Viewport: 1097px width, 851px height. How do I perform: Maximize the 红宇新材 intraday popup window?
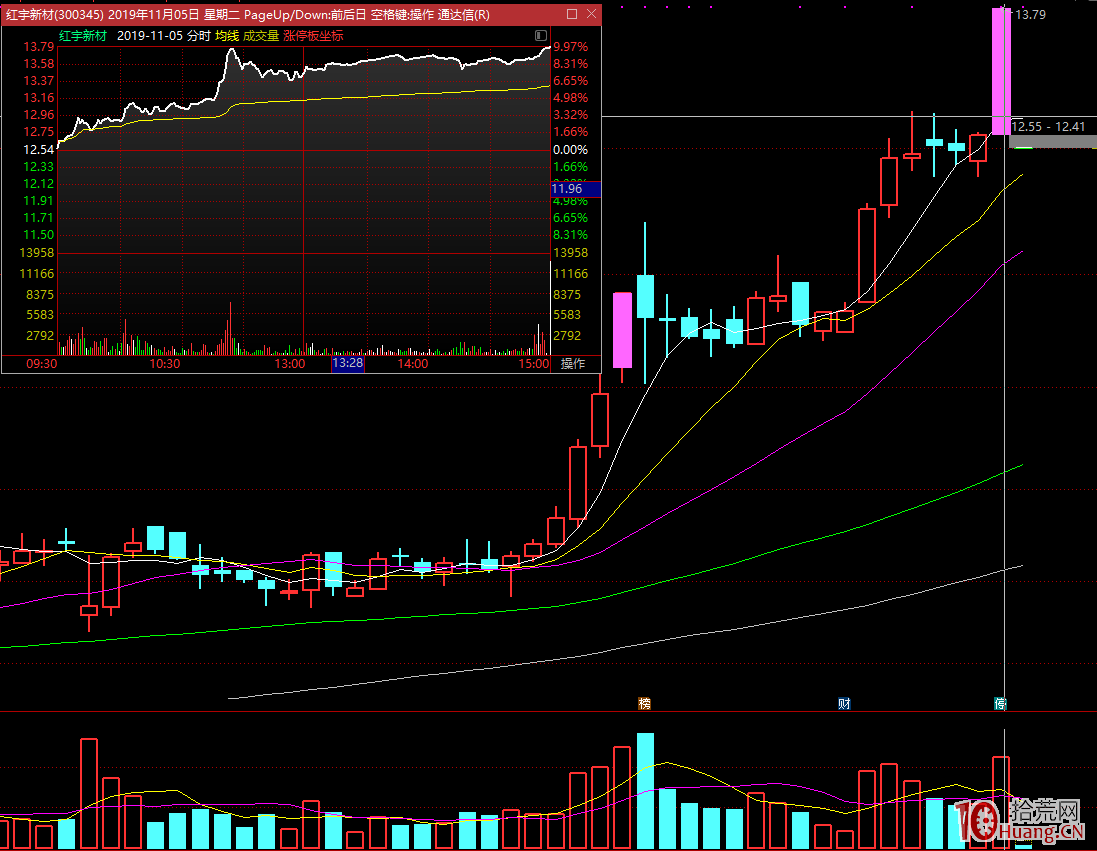coord(572,14)
